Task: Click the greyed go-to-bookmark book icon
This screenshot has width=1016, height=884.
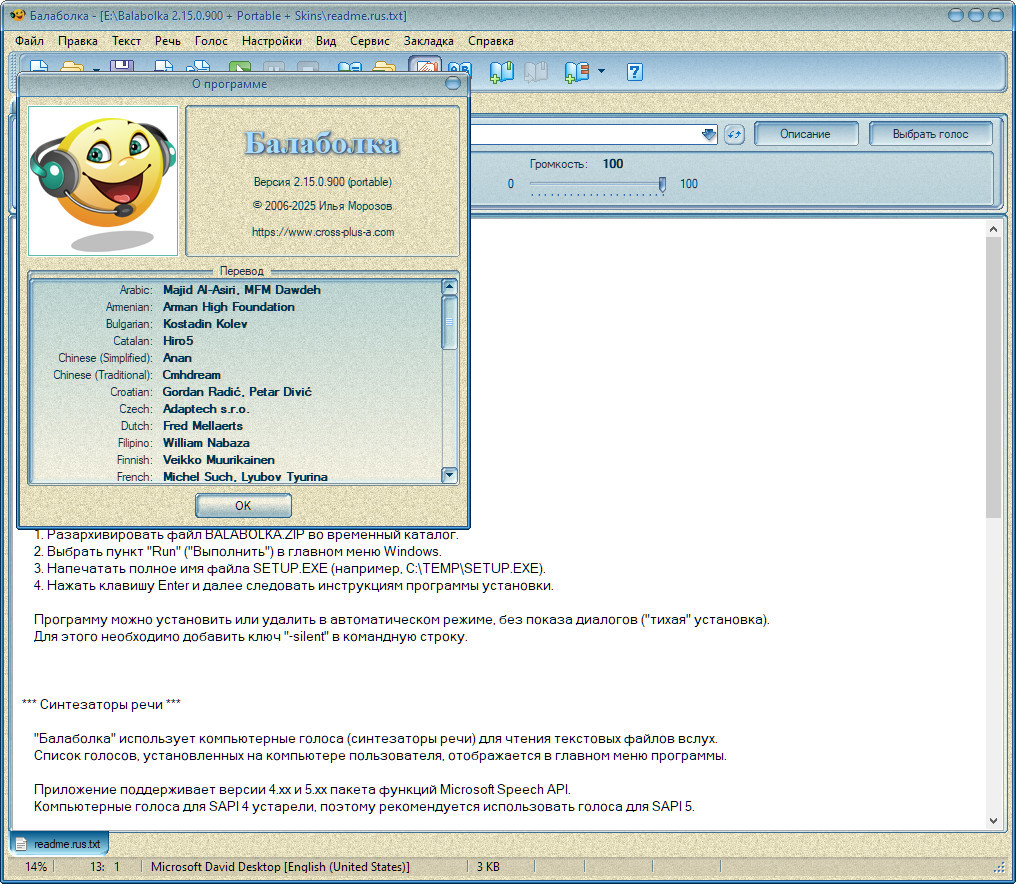Action: click(x=536, y=72)
